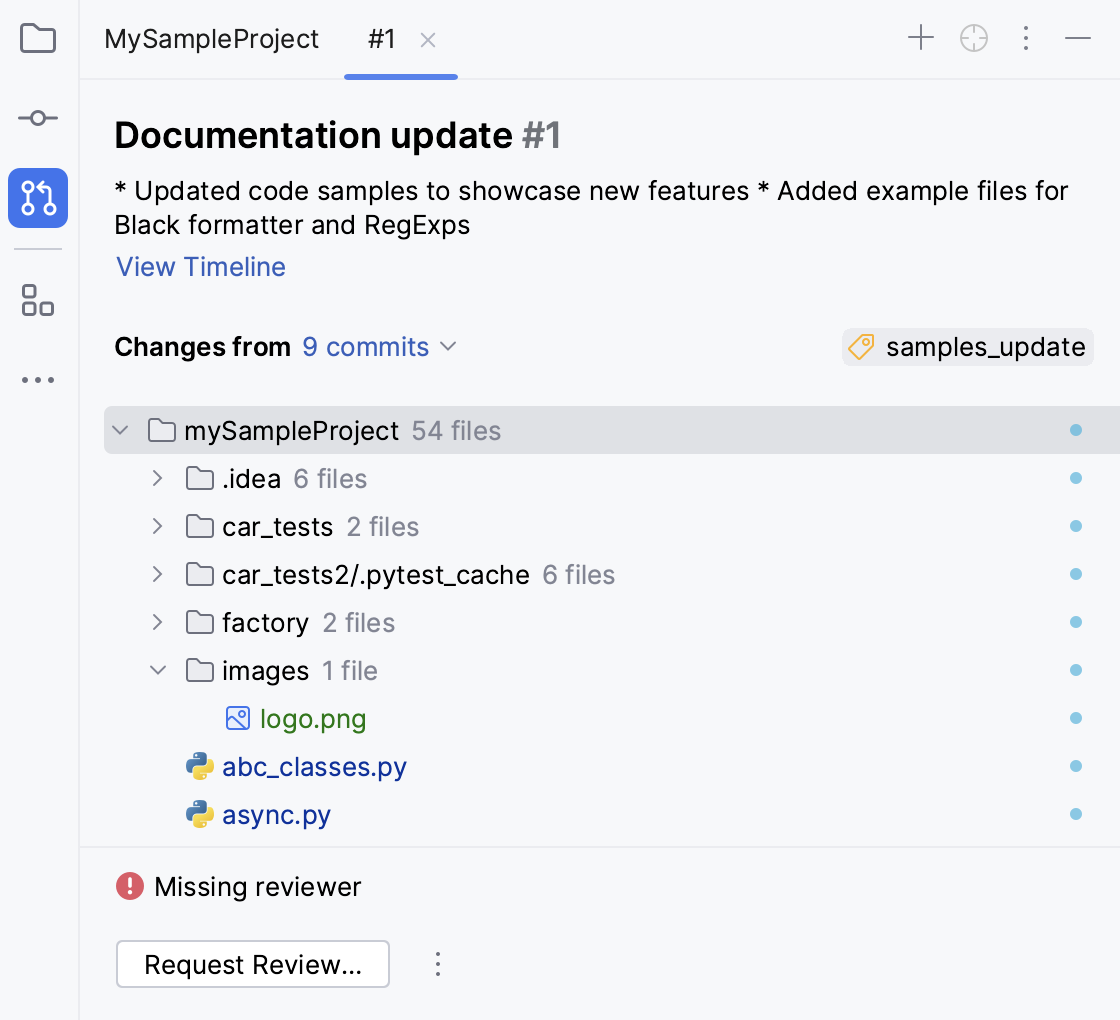
Task: Switch to the MySampleProject tab
Action: pos(212,39)
